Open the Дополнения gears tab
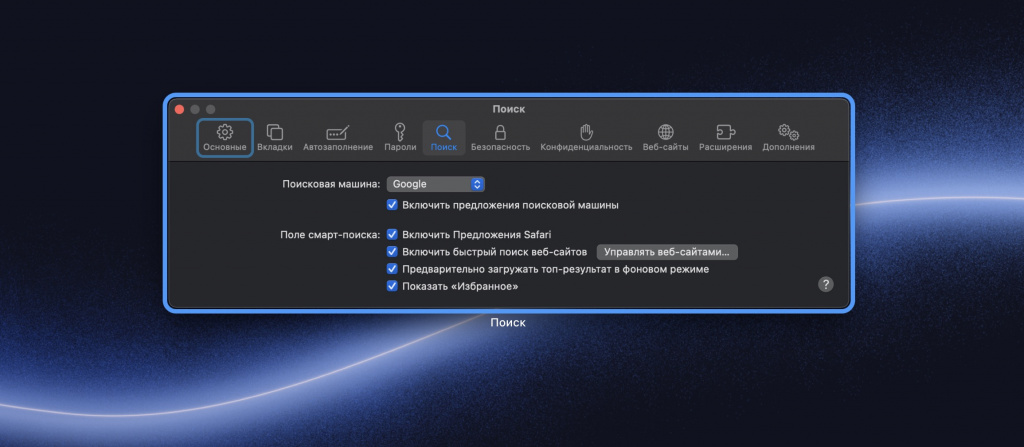Screen dimensions: 1024x447 788,138
